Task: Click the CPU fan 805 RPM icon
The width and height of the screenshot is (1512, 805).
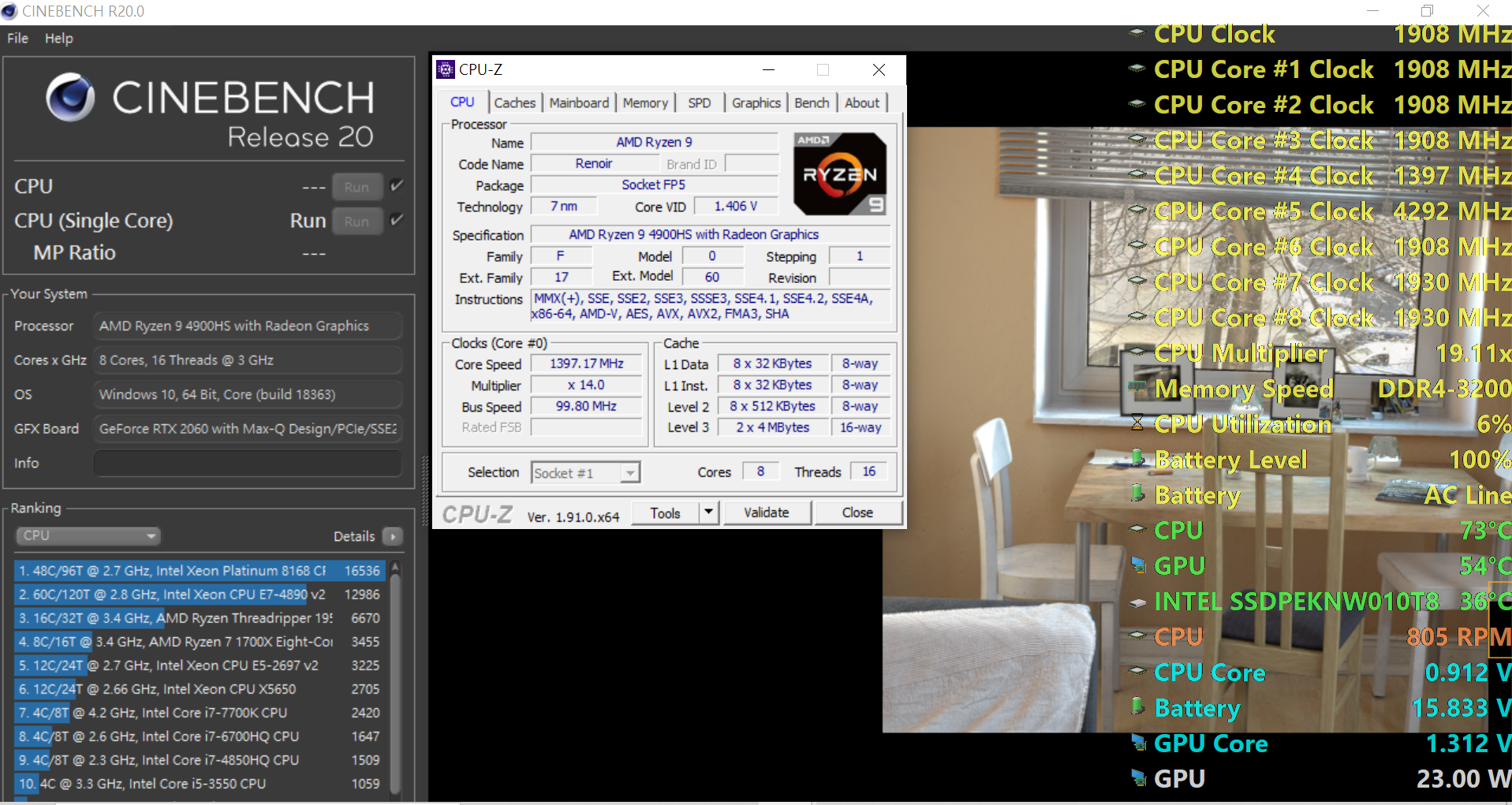Action: [1137, 635]
